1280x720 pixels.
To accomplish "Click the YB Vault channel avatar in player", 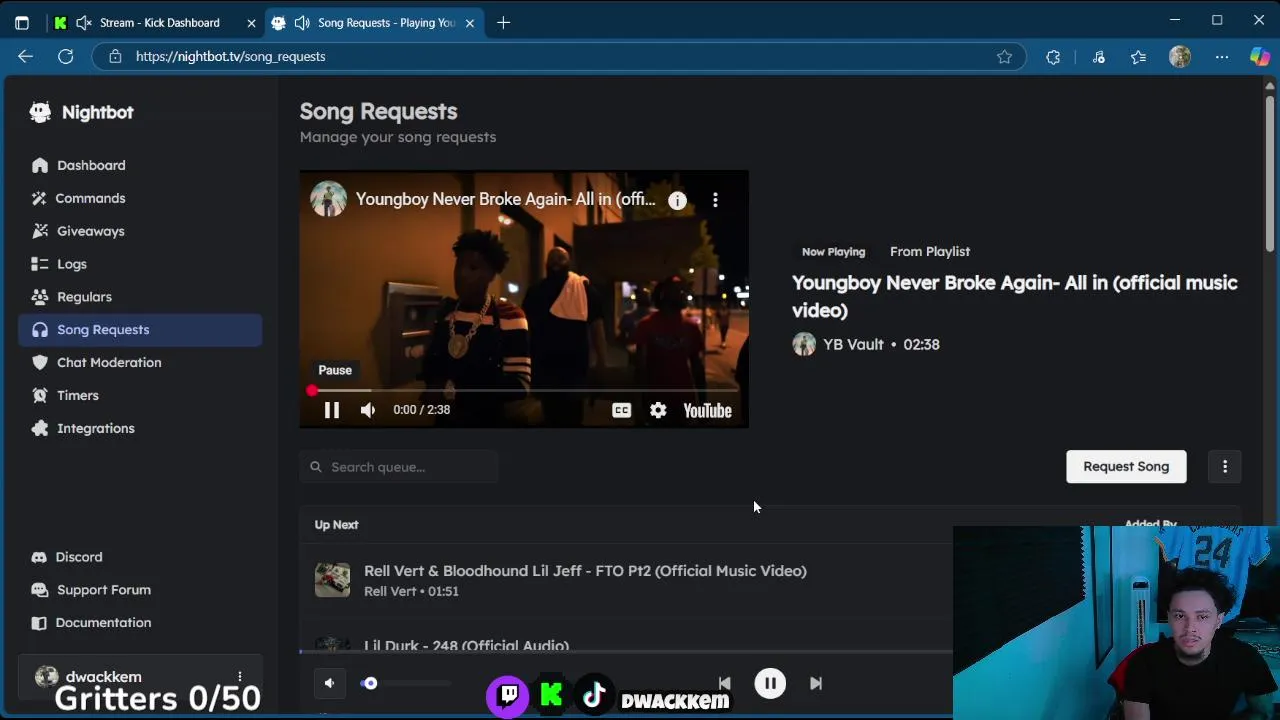I will [x=328, y=199].
